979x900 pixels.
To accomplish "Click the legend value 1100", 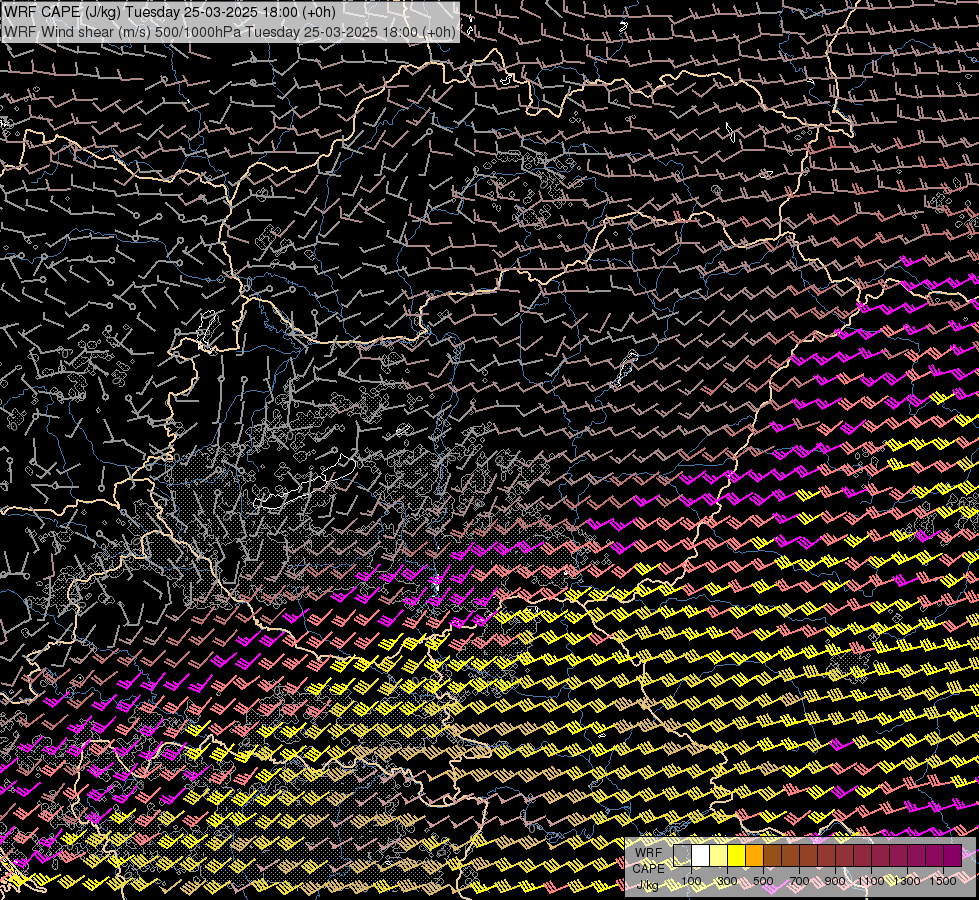I will (x=871, y=881).
